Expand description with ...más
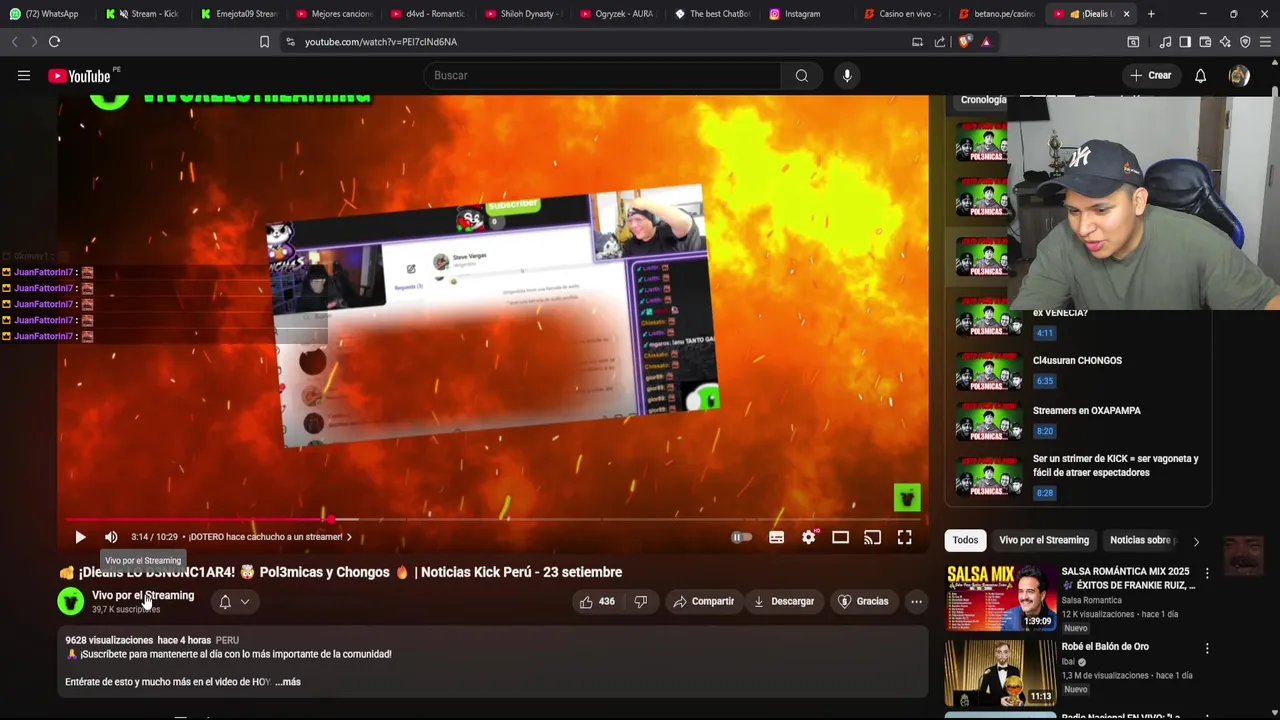The height and width of the screenshot is (720, 1280). 287,682
